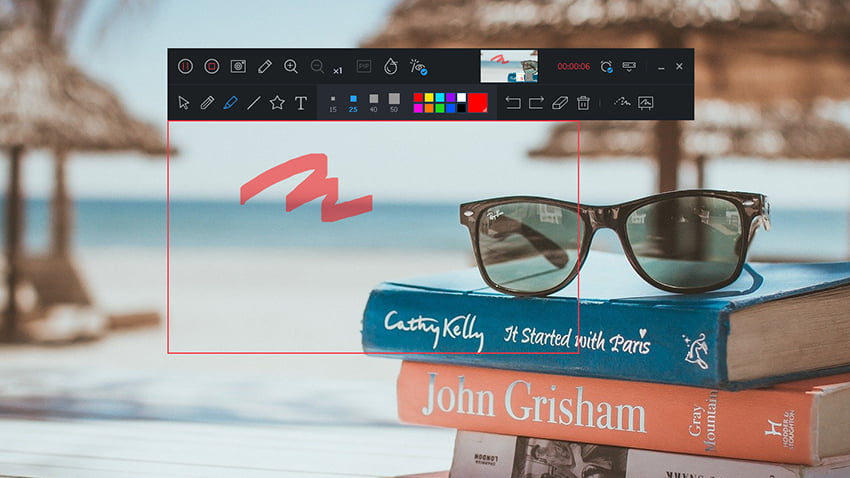Set brush size to 15
This screenshot has width=850, height=478.
pos(333,99)
